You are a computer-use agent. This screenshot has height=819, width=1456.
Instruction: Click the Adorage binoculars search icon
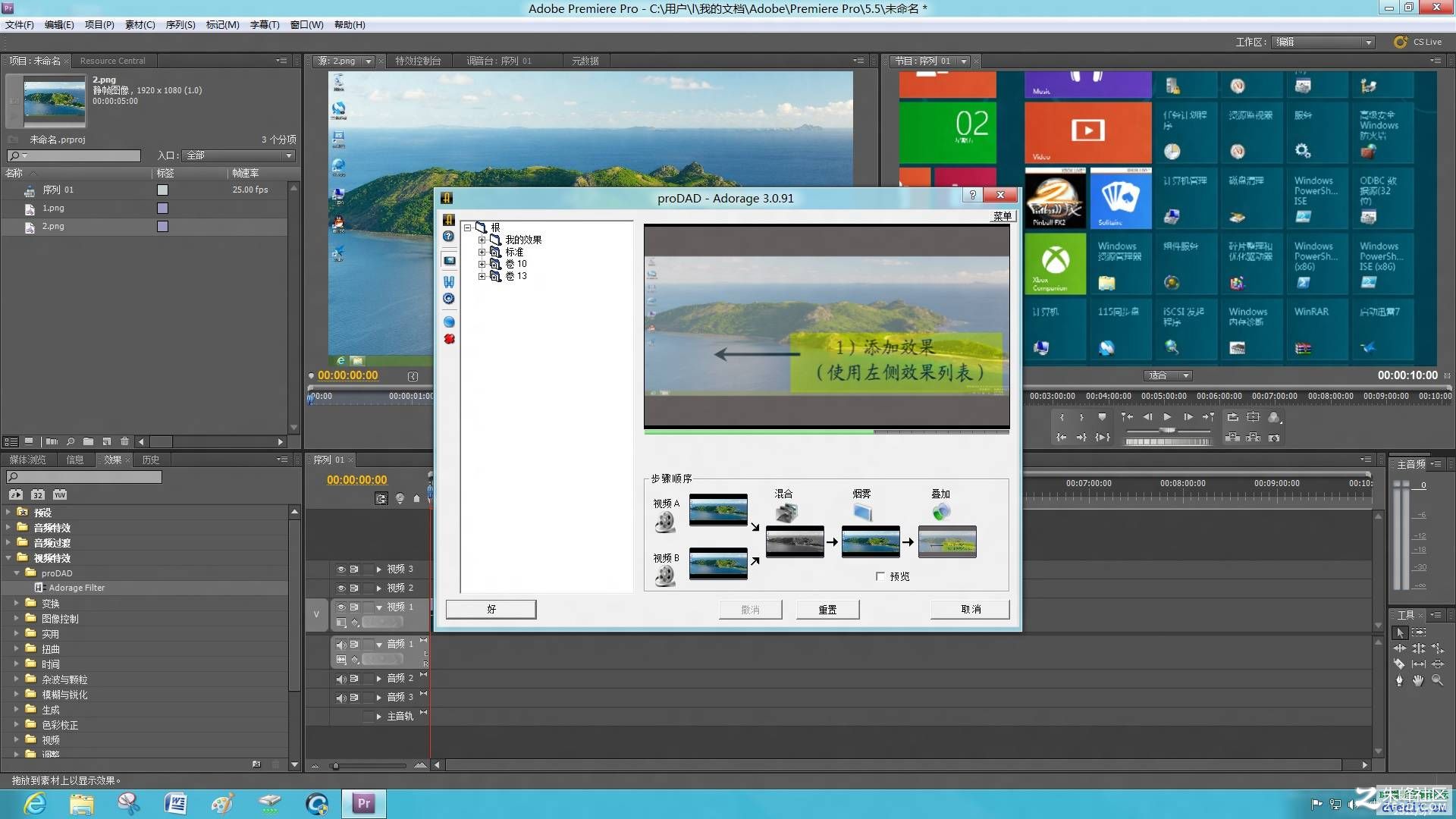tap(449, 281)
